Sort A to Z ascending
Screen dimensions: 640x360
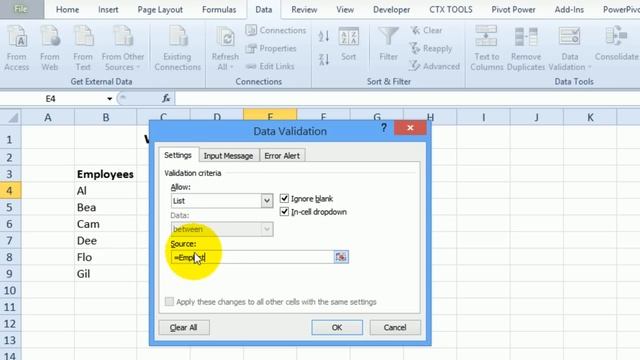tap(324, 37)
